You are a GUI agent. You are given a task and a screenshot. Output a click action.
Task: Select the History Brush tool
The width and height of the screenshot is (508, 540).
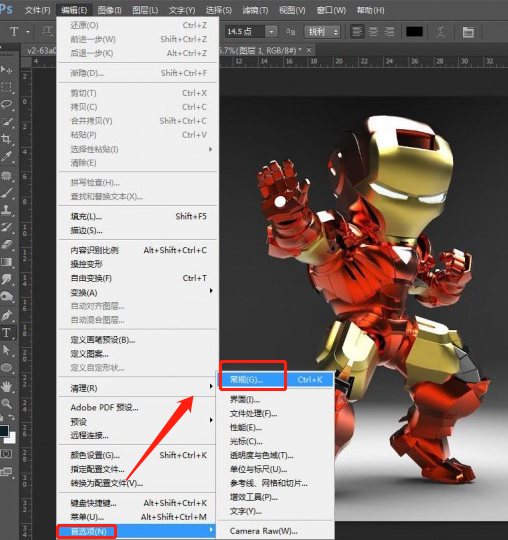[6, 227]
